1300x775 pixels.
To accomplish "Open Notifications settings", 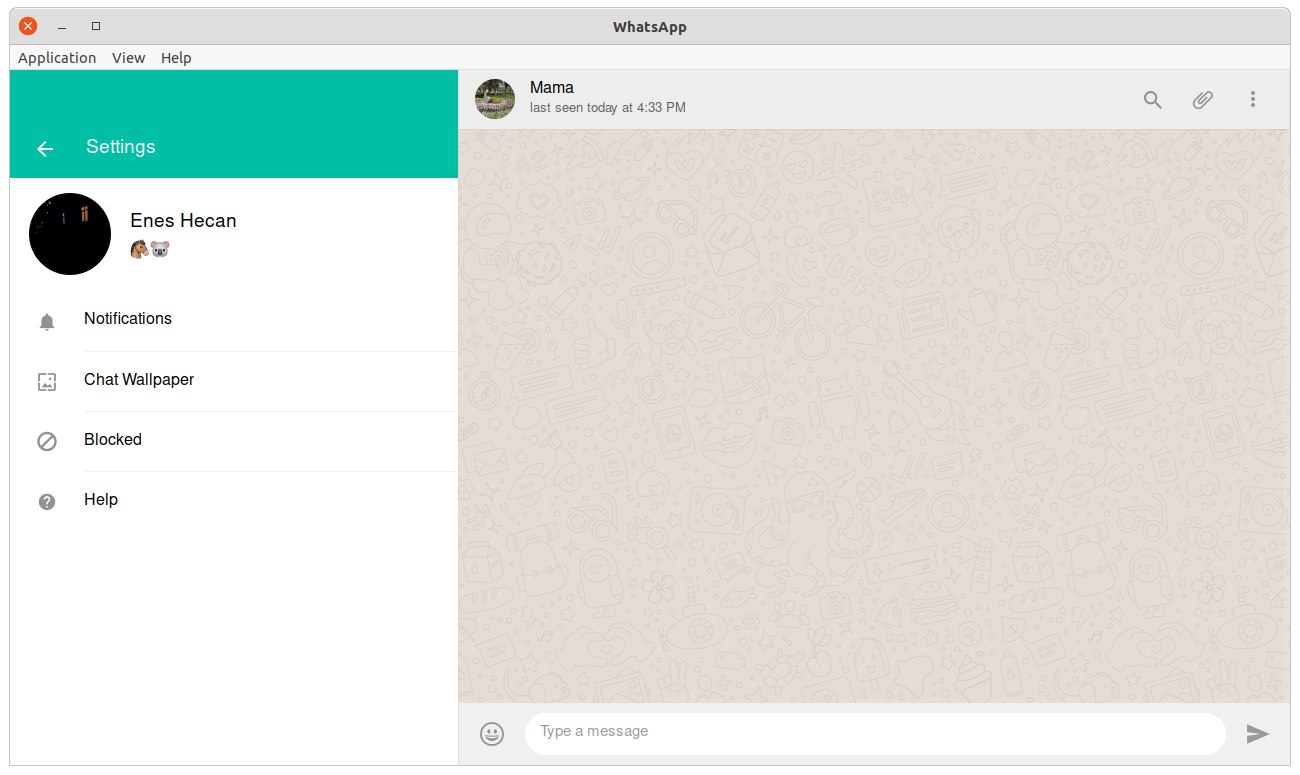I will tap(234, 321).
